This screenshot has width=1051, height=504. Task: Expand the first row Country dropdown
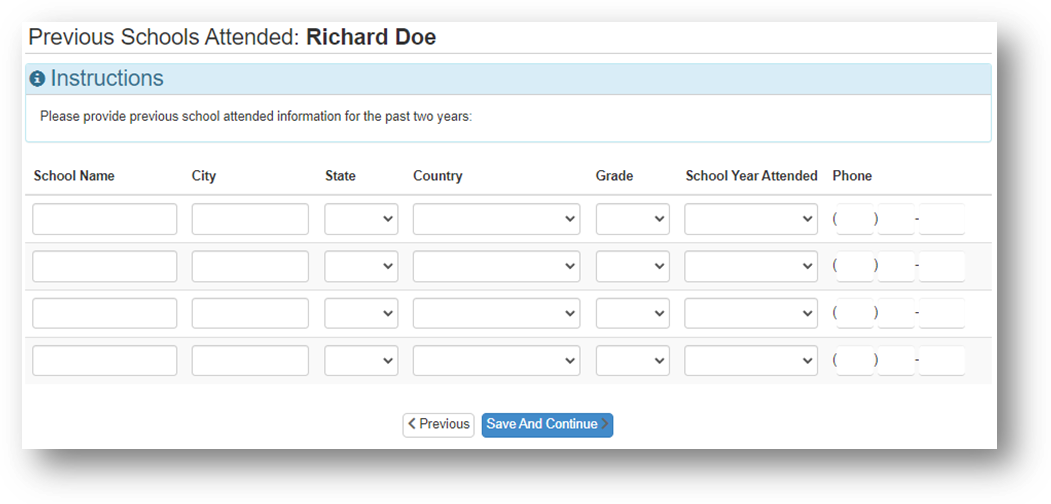497,219
